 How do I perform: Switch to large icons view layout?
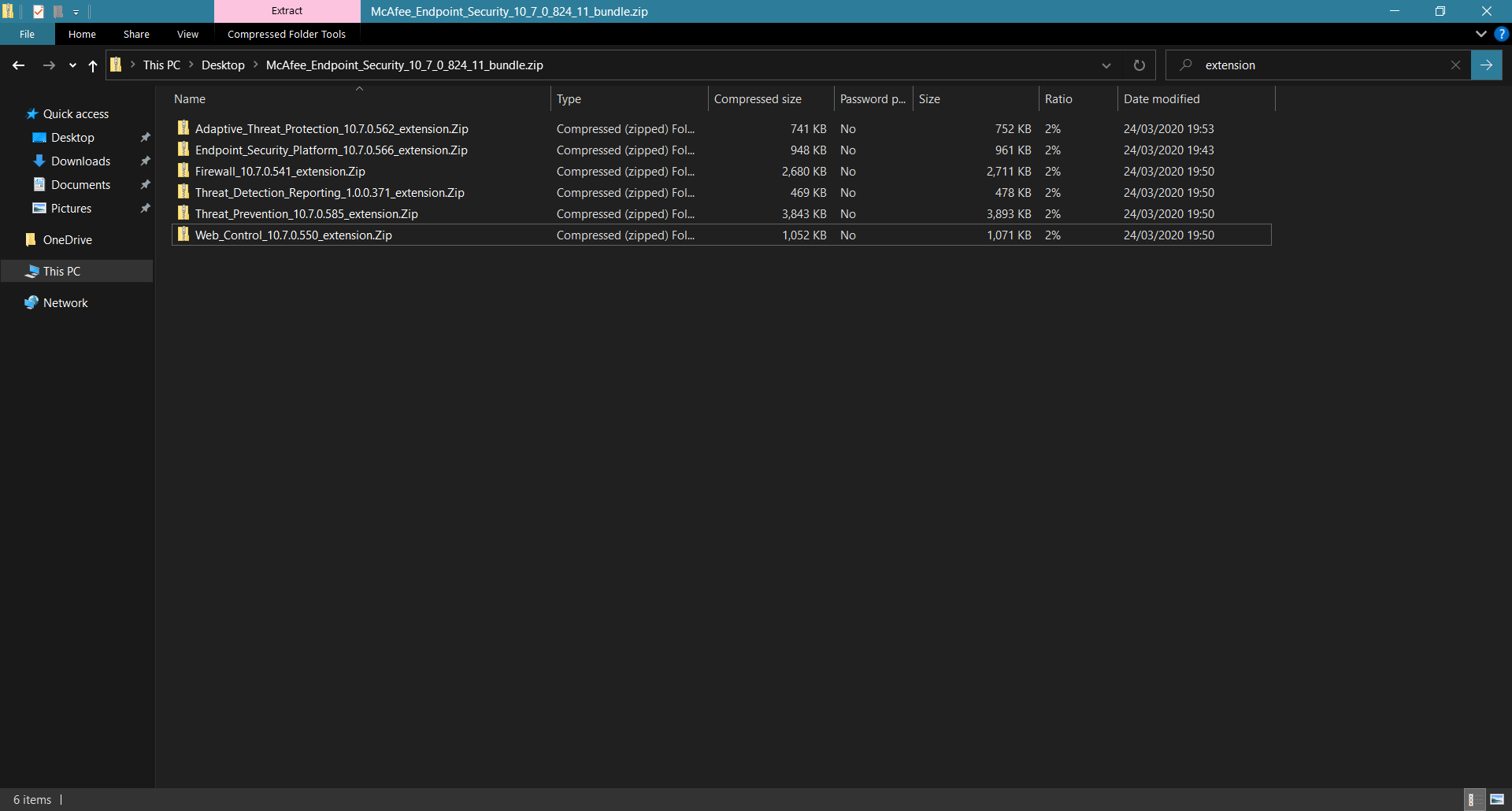point(1497,800)
